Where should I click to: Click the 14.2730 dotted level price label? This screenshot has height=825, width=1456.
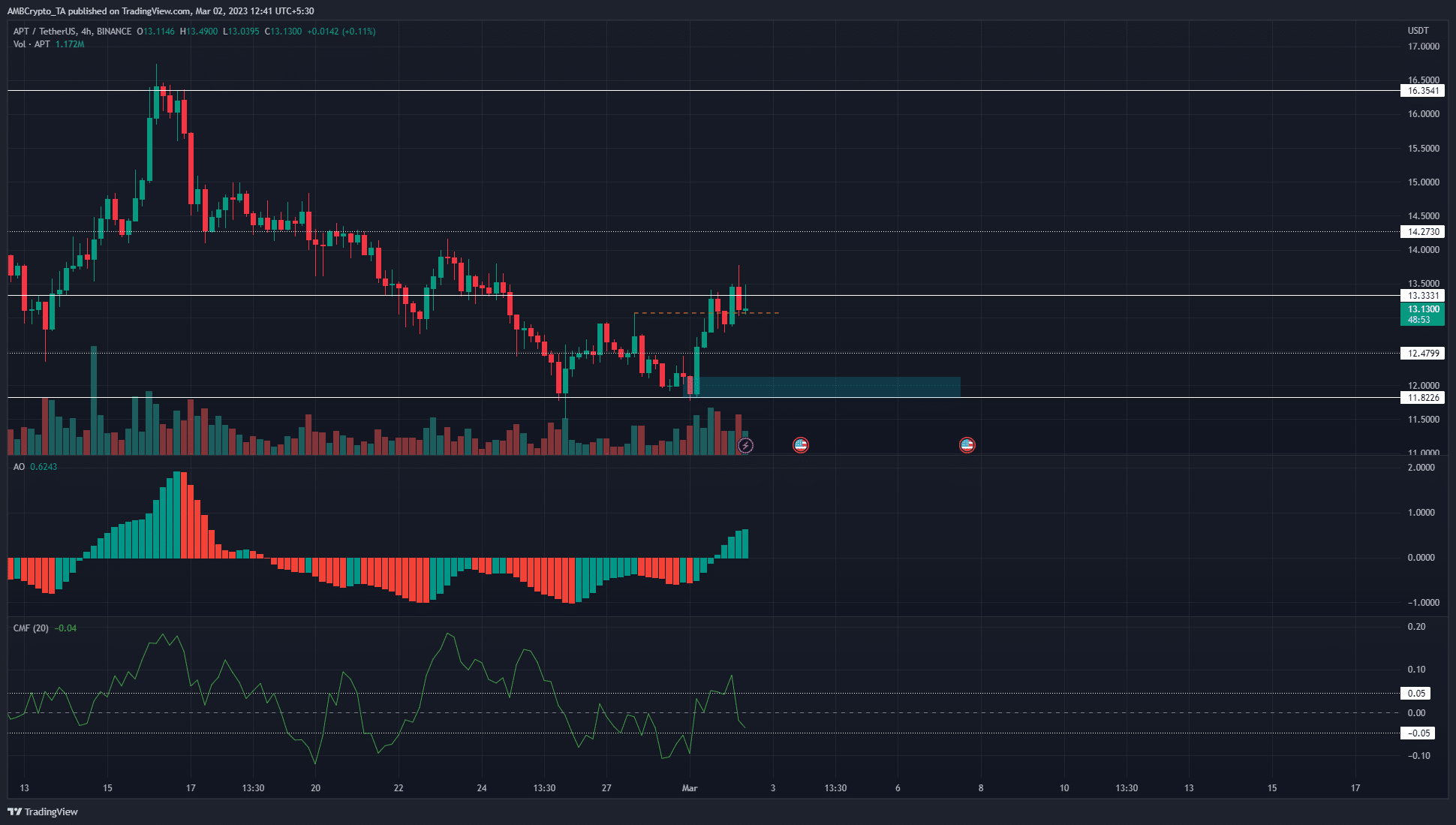1422,231
